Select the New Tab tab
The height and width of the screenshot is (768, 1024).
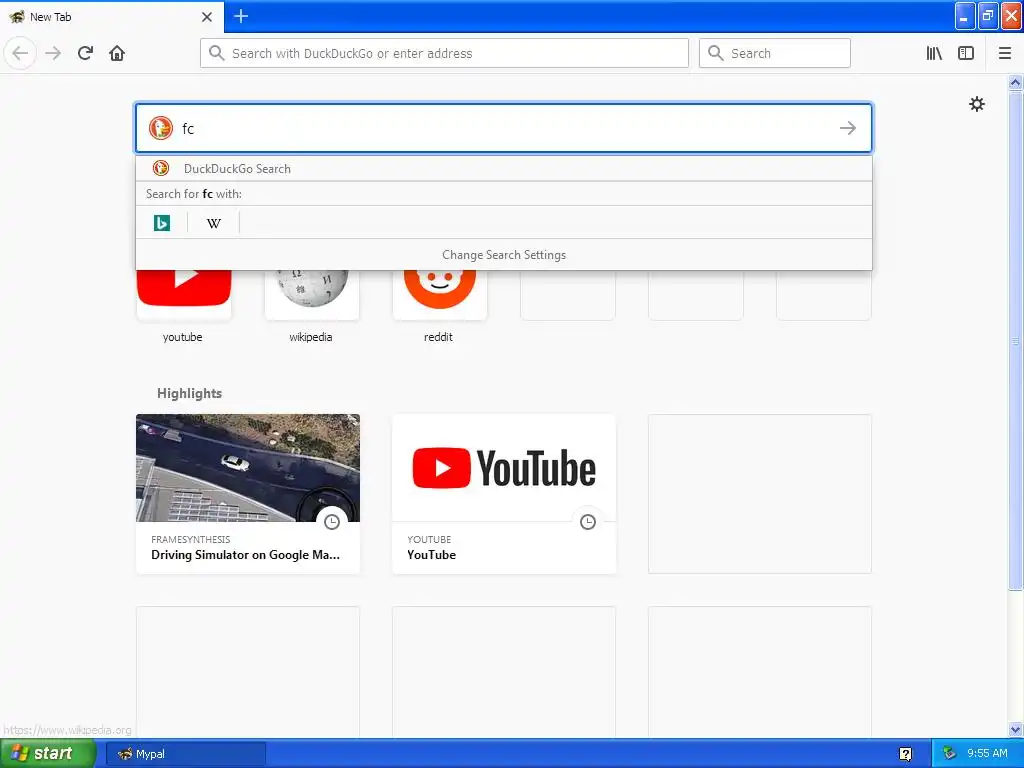pyautogui.click(x=112, y=17)
